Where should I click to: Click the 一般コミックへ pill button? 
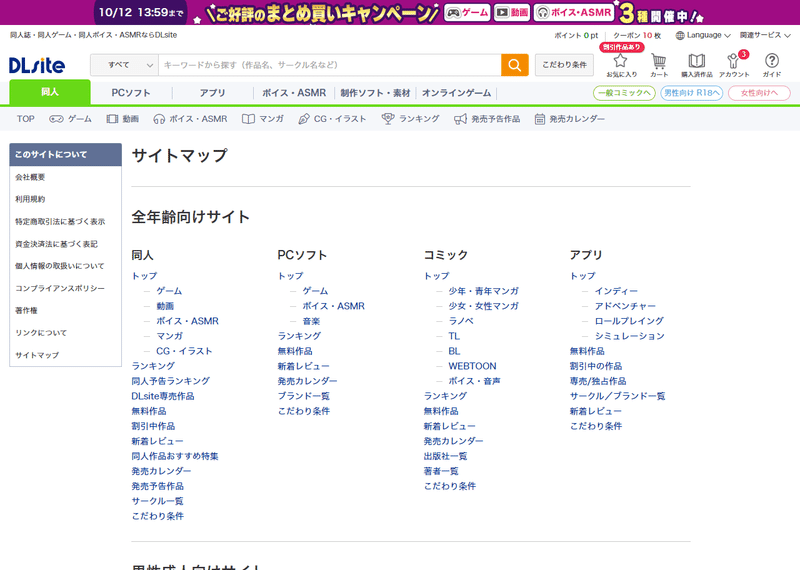click(x=624, y=93)
